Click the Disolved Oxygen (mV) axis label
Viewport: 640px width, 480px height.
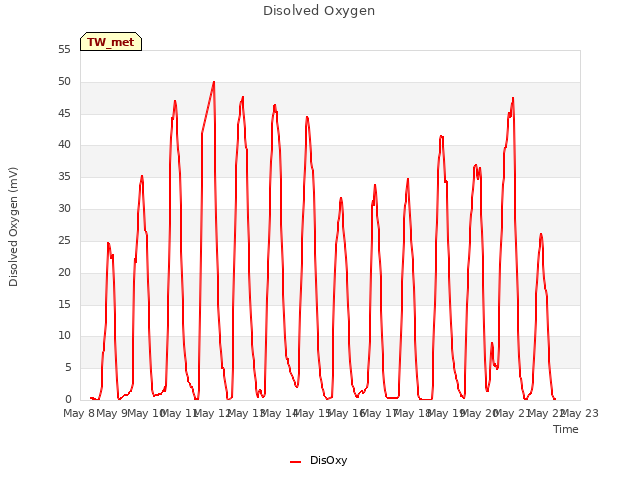pos(13,227)
